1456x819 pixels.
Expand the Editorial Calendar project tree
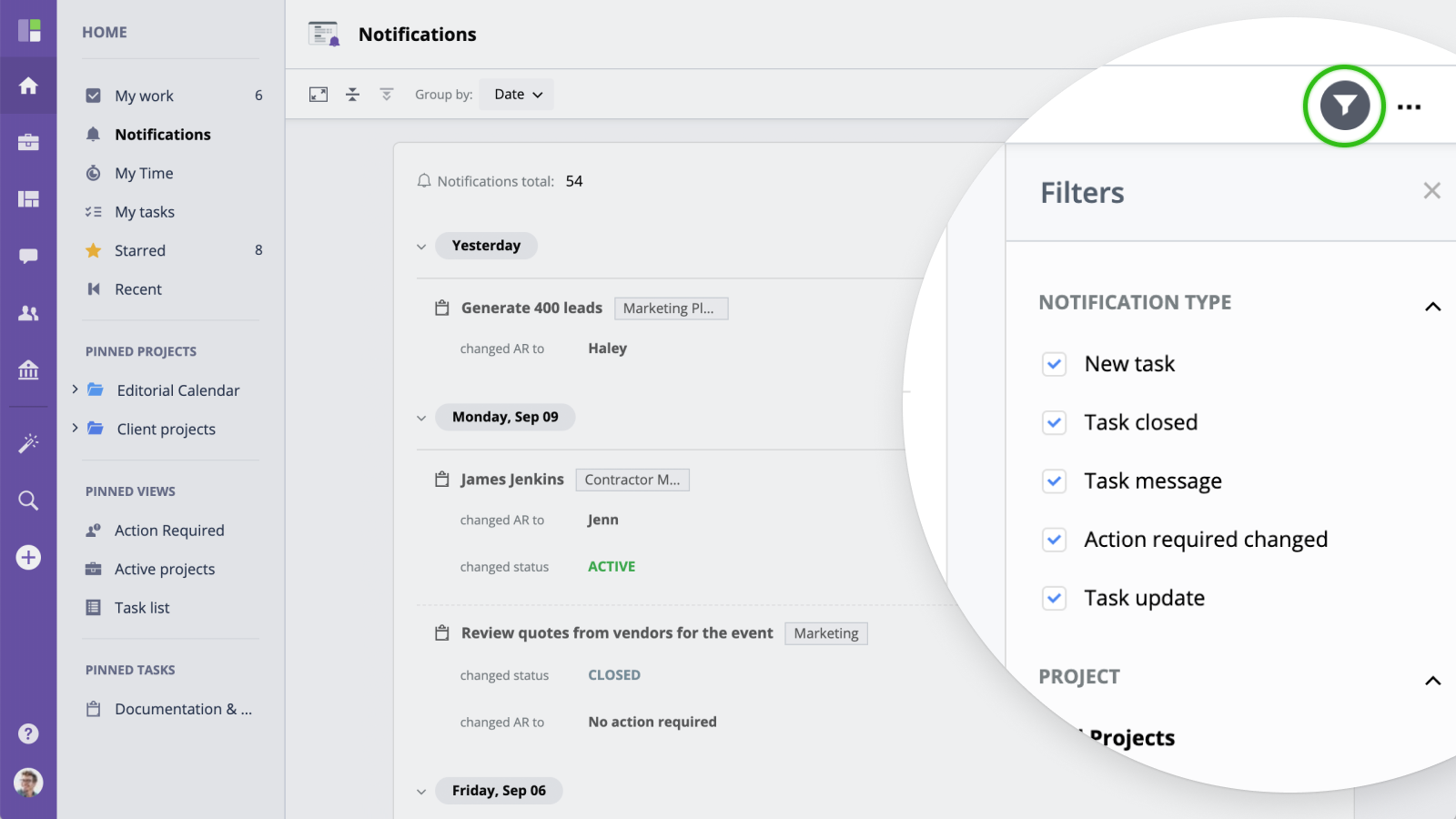(x=75, y=389)
